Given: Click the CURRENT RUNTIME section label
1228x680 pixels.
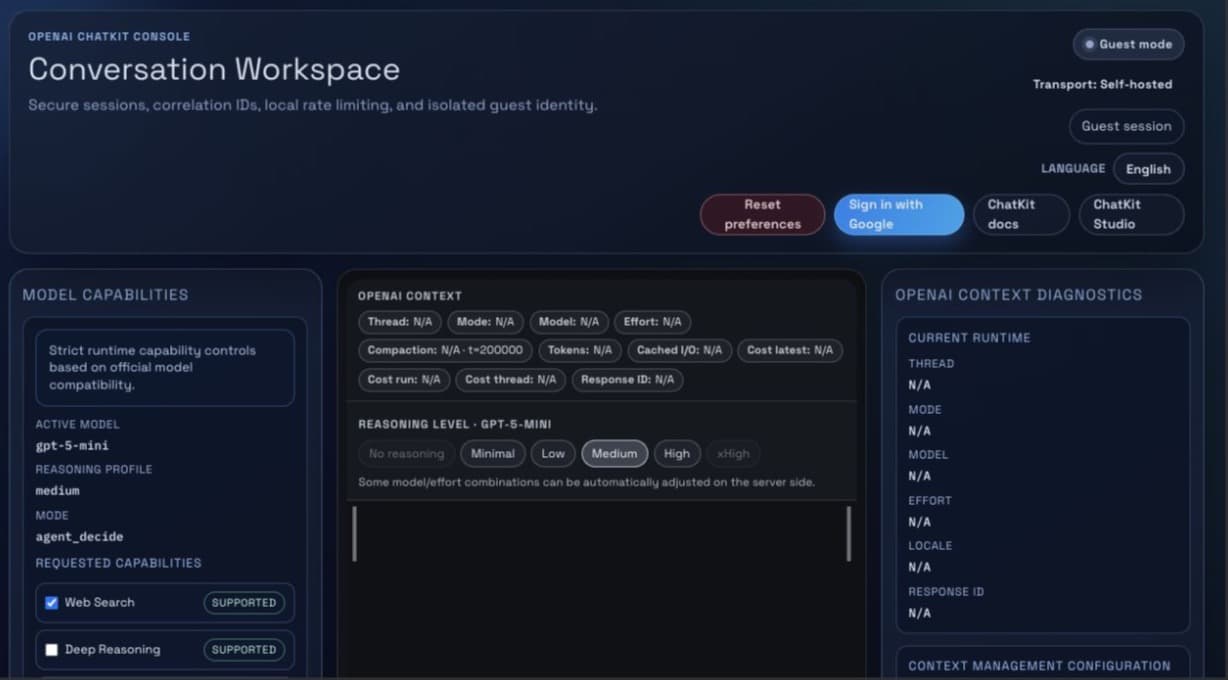Looking at the screenshot, I should [969, 338].
